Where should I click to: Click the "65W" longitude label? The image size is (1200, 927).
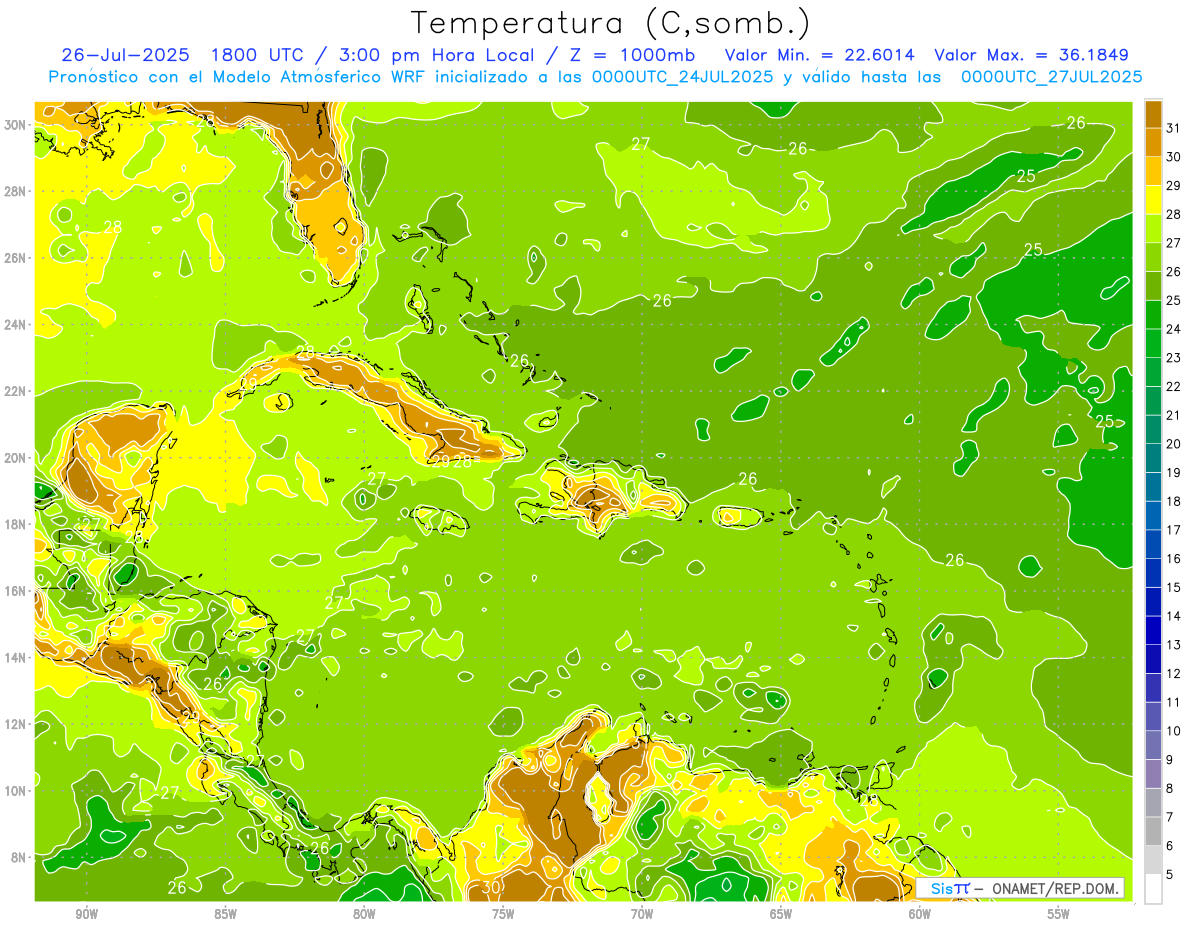(x=781, y=915)
